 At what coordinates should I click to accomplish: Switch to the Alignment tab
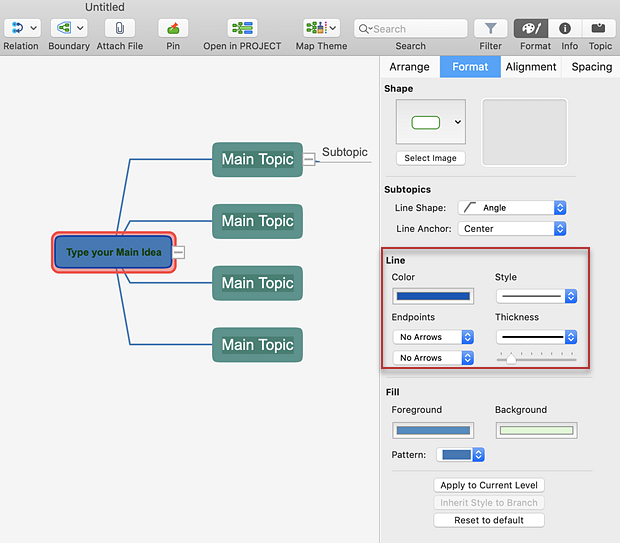pos(530,67)
